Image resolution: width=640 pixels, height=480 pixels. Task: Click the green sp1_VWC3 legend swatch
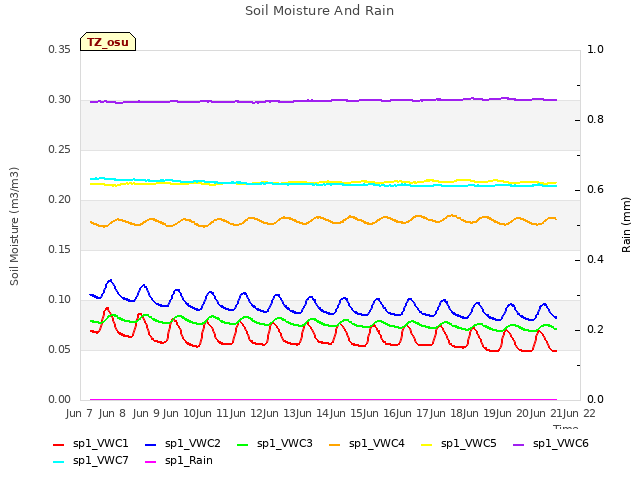click(x=243, y=444)
